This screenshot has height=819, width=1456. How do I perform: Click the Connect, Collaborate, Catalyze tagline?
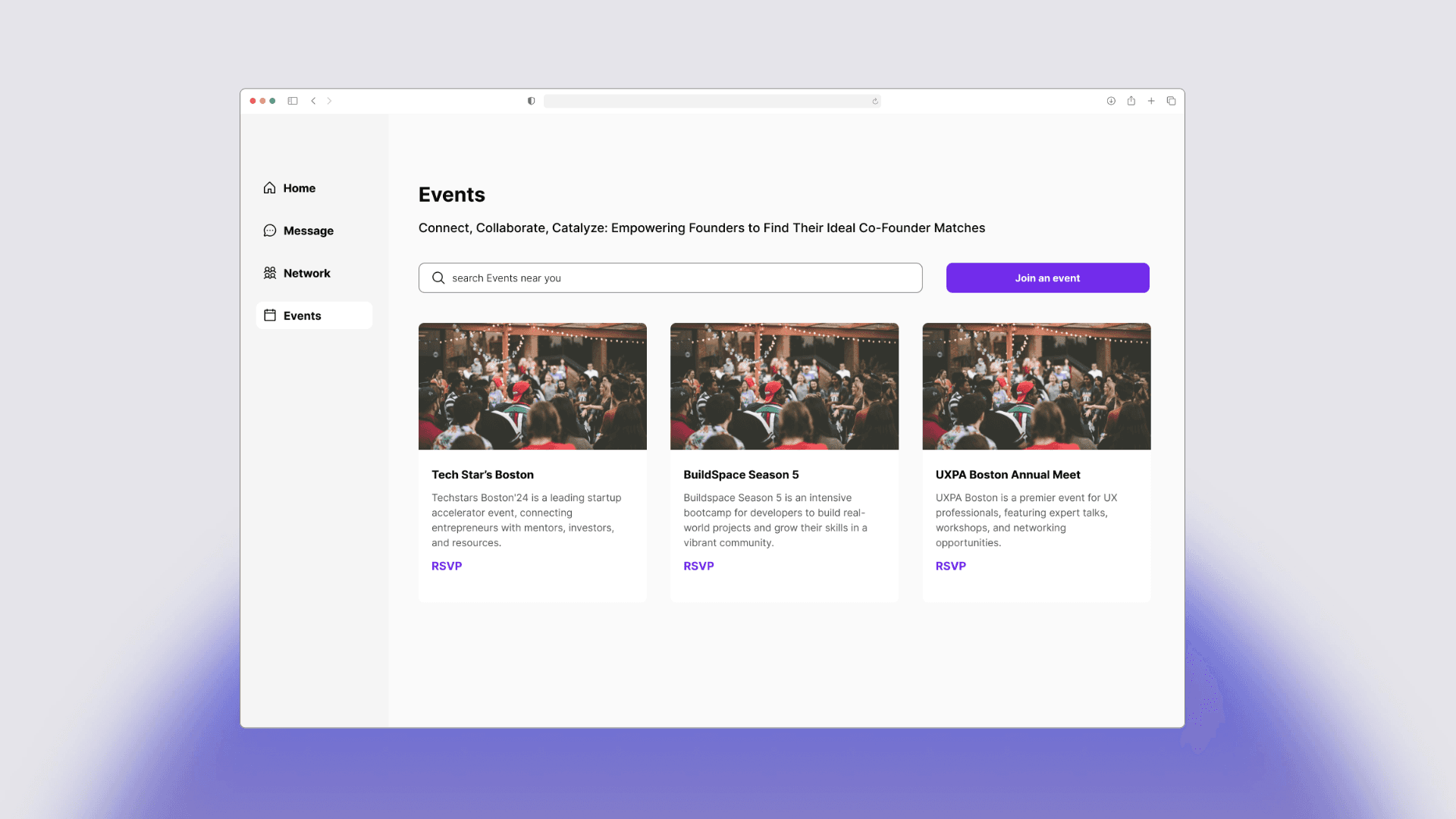click(701, 228)
